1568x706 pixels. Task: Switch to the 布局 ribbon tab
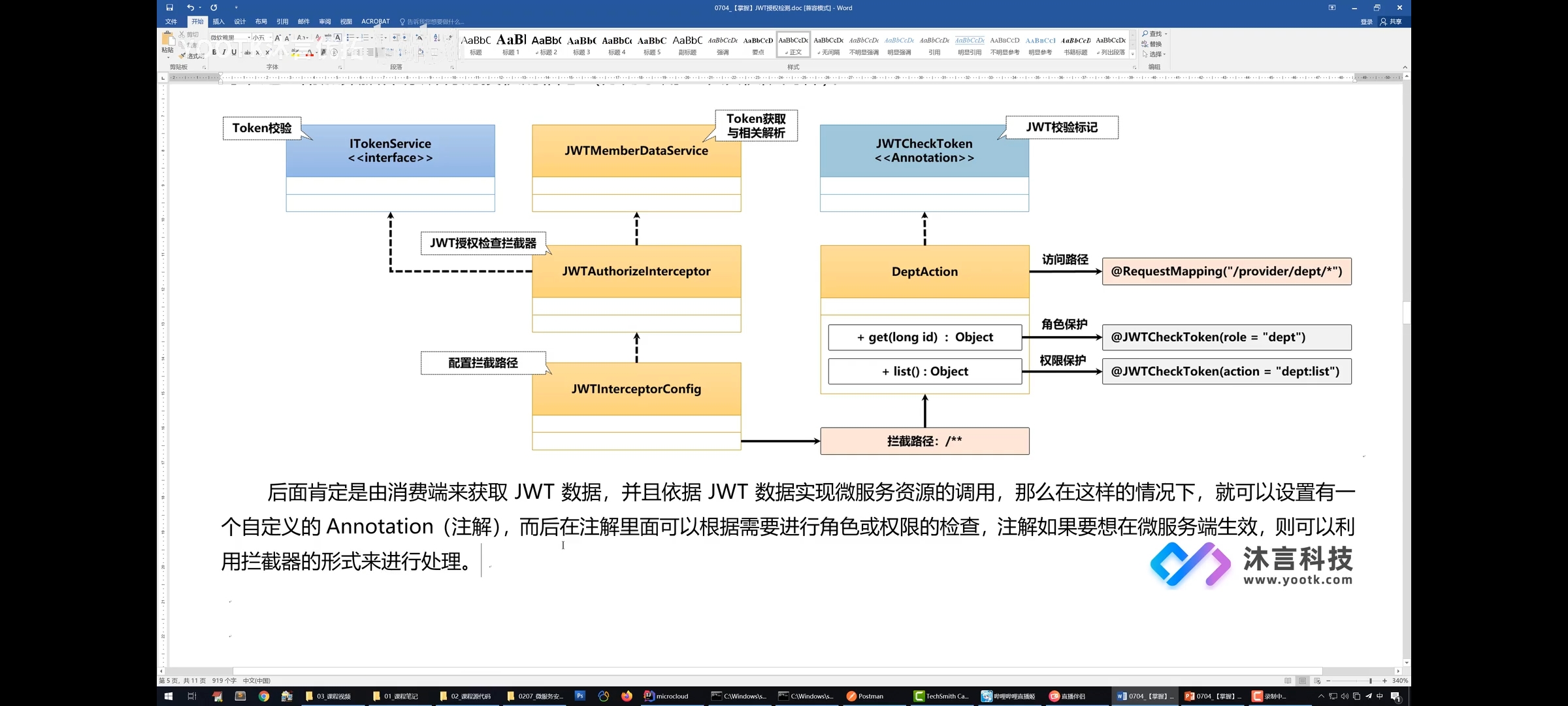tap(261, 22)
